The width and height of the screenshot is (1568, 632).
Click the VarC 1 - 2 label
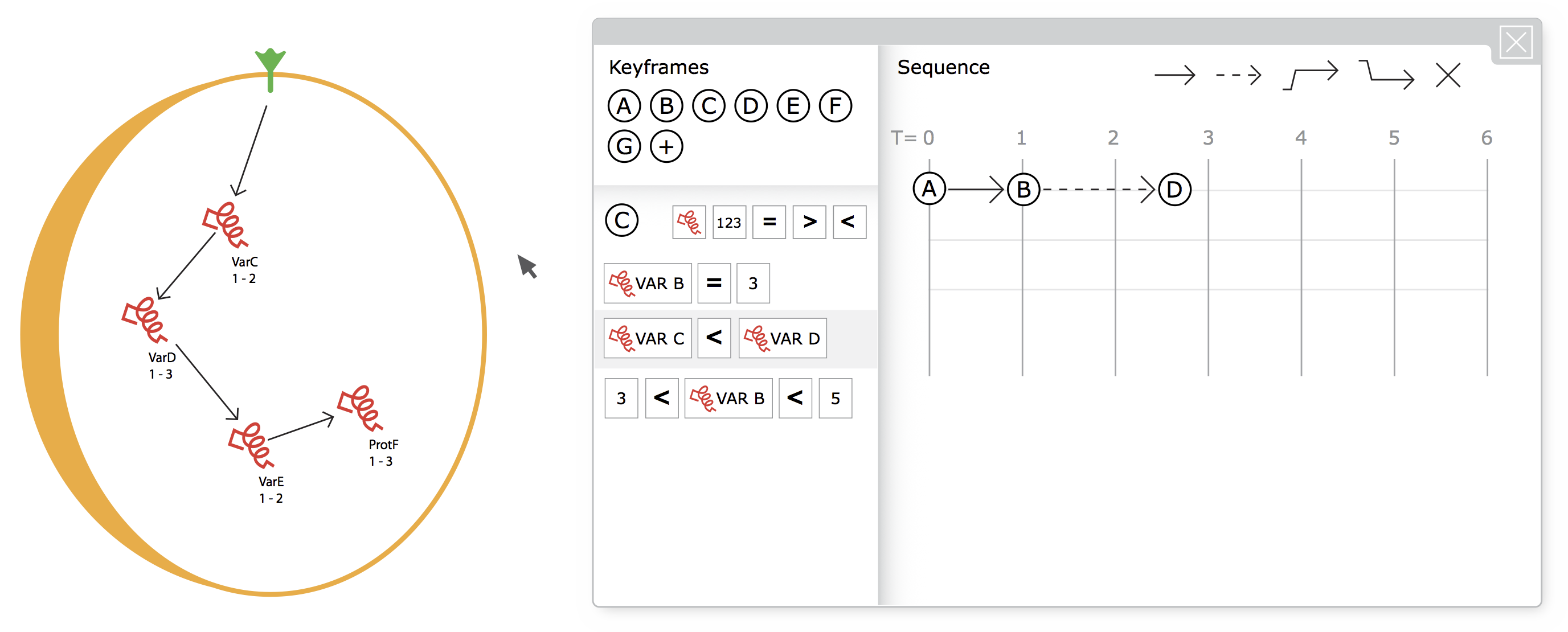(x=244, y=270)
